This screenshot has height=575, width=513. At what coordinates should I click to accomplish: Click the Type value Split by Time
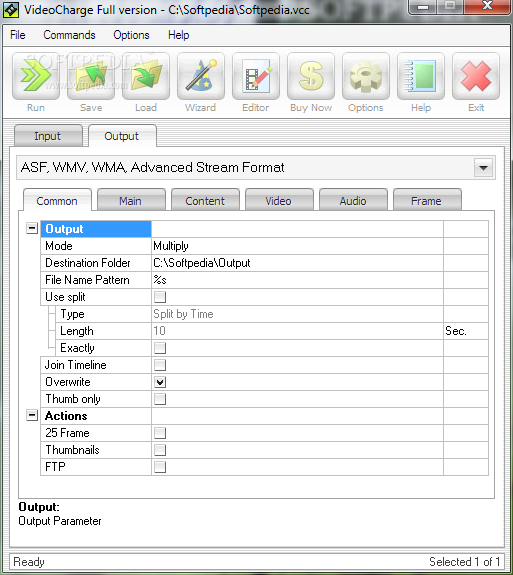(183, 314)
